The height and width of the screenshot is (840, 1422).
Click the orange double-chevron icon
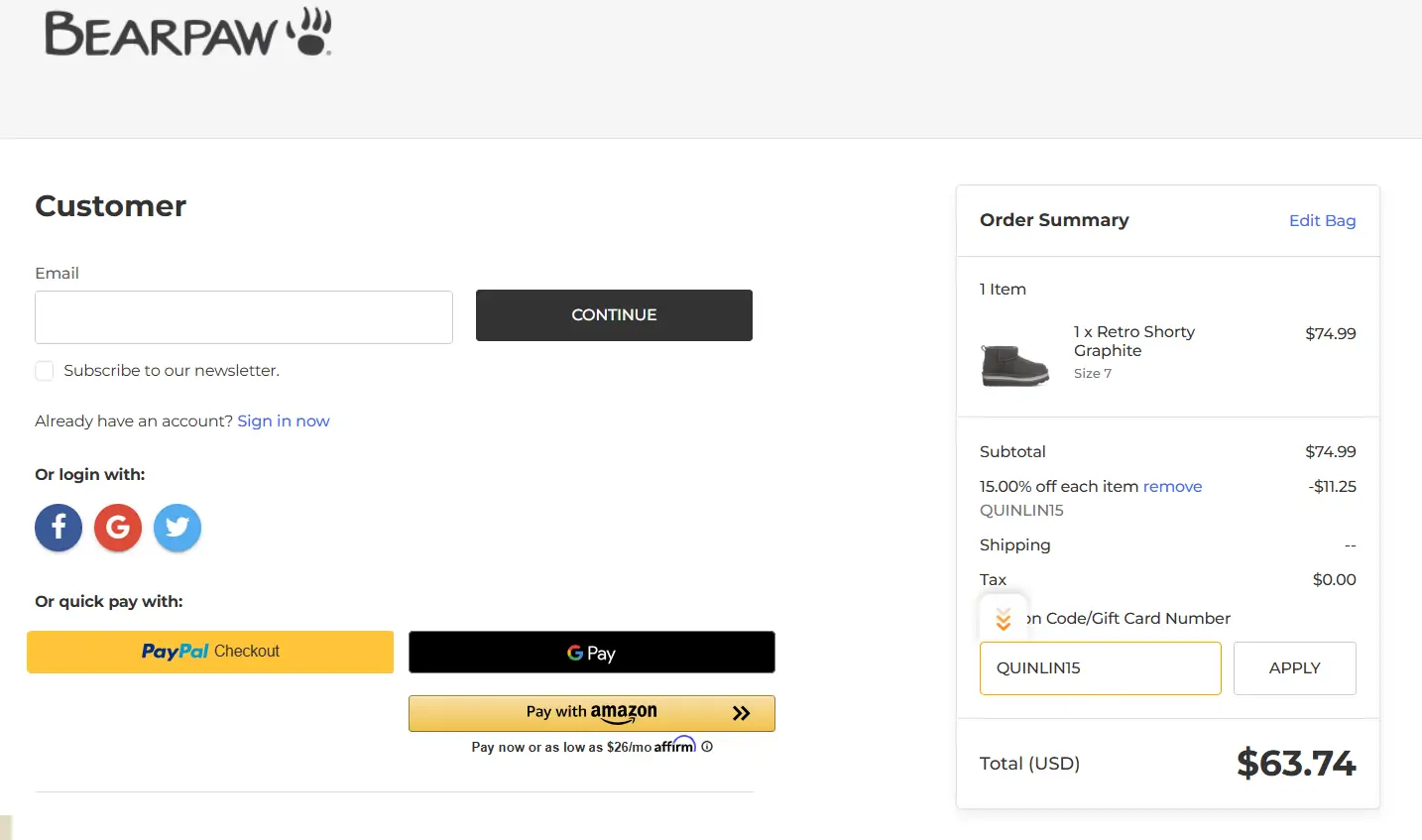pos(1003,619)
